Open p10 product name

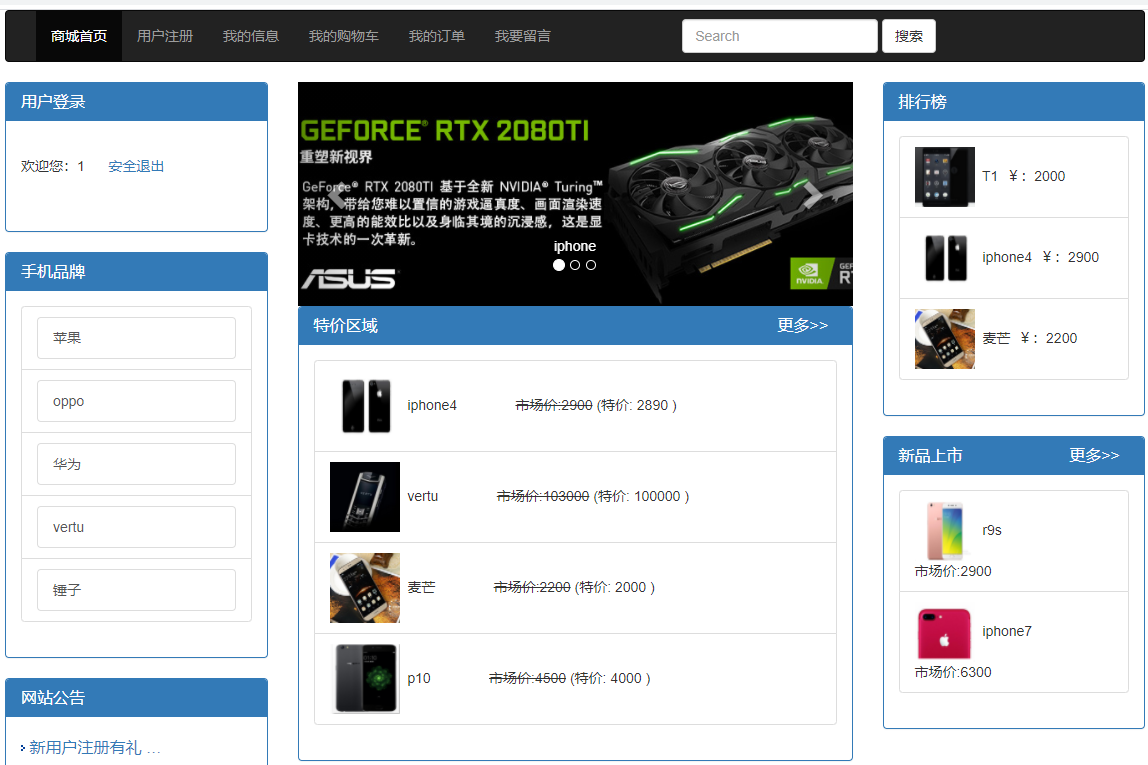pyautogui.click(x=419, y=679)
